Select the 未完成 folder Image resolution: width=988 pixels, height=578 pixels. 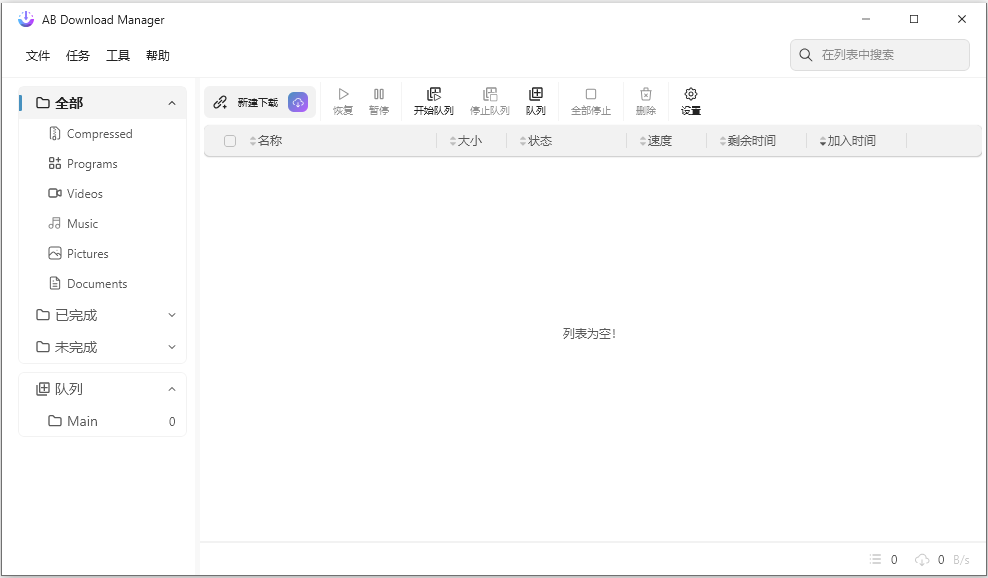(x=102, y=347)
